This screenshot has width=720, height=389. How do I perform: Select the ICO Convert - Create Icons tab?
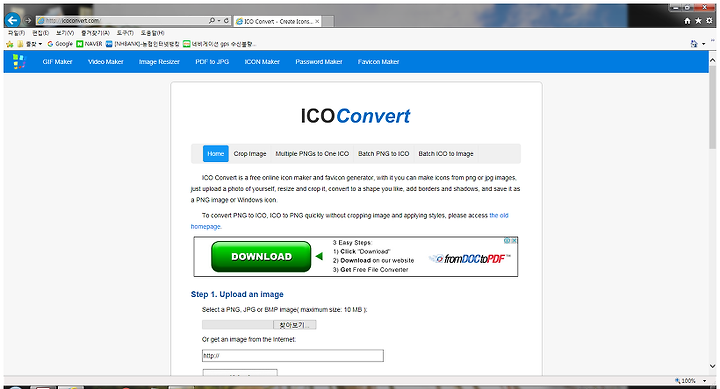click(x=277, y=21)
